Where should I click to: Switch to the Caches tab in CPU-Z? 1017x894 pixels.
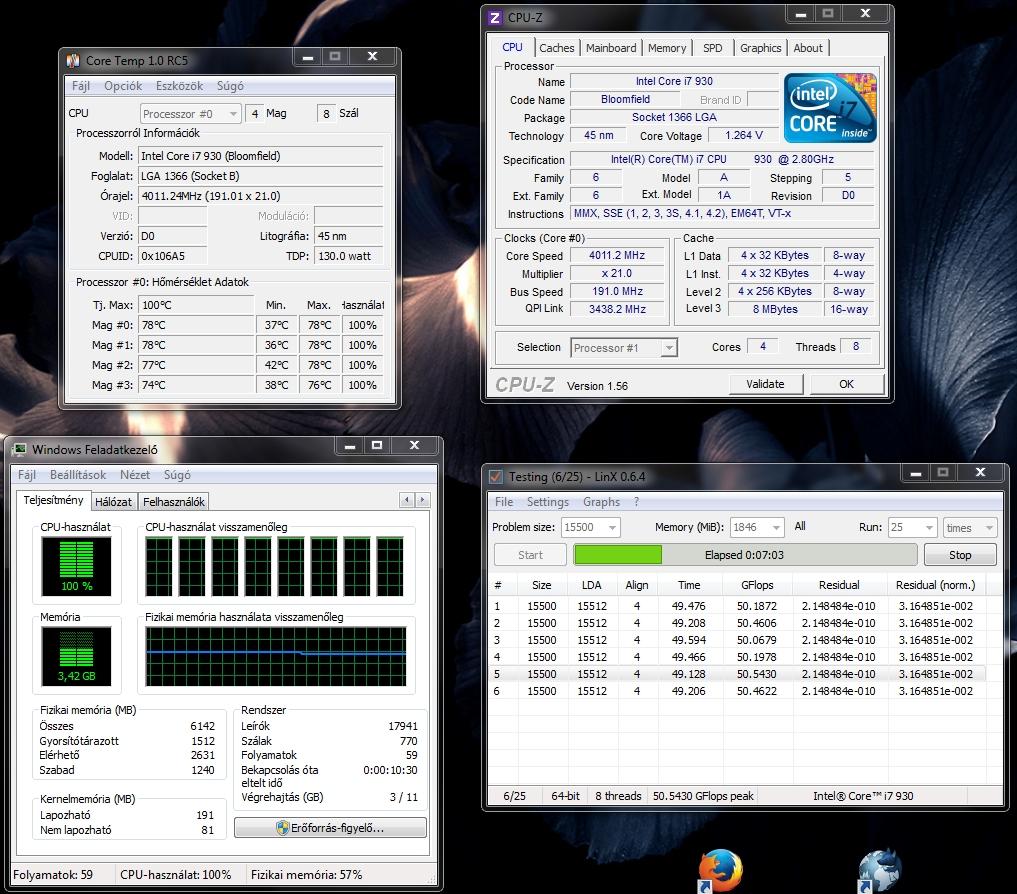pos(556,48)
